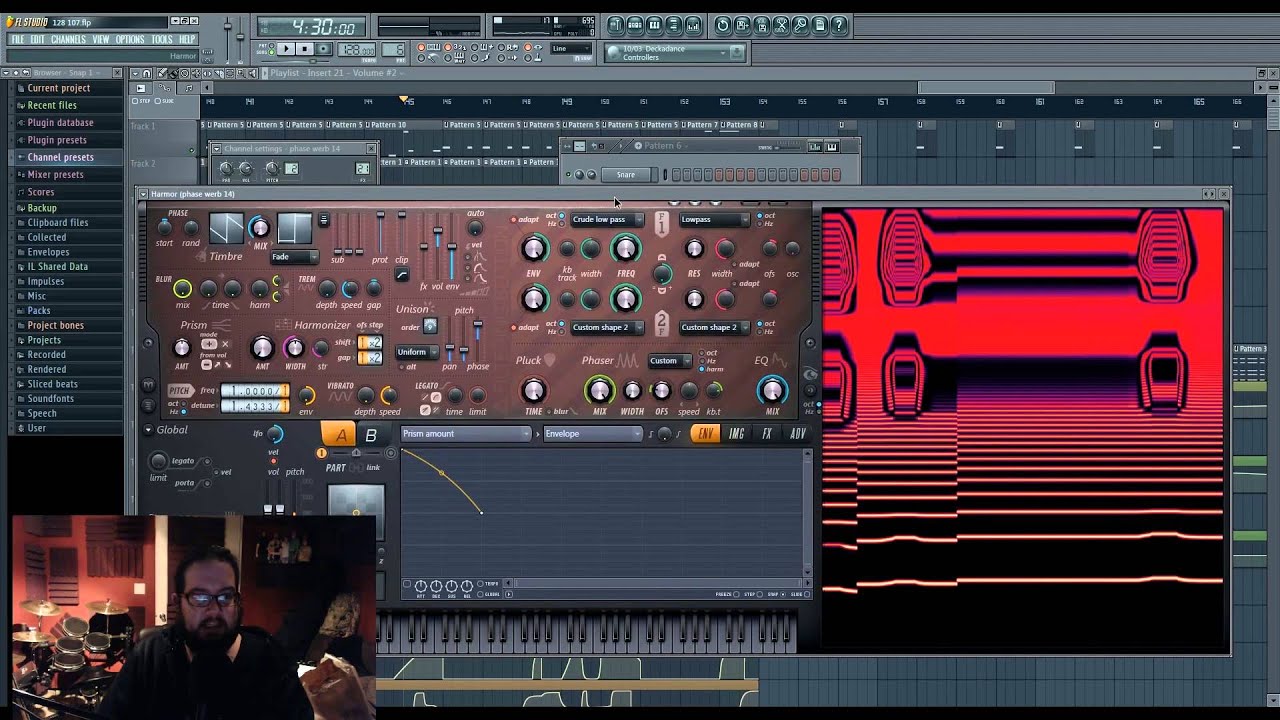The width and height of the screenshot is (1280, 720).
Task: Click the ENV tab button in Harmor
Action: (706, 433)
